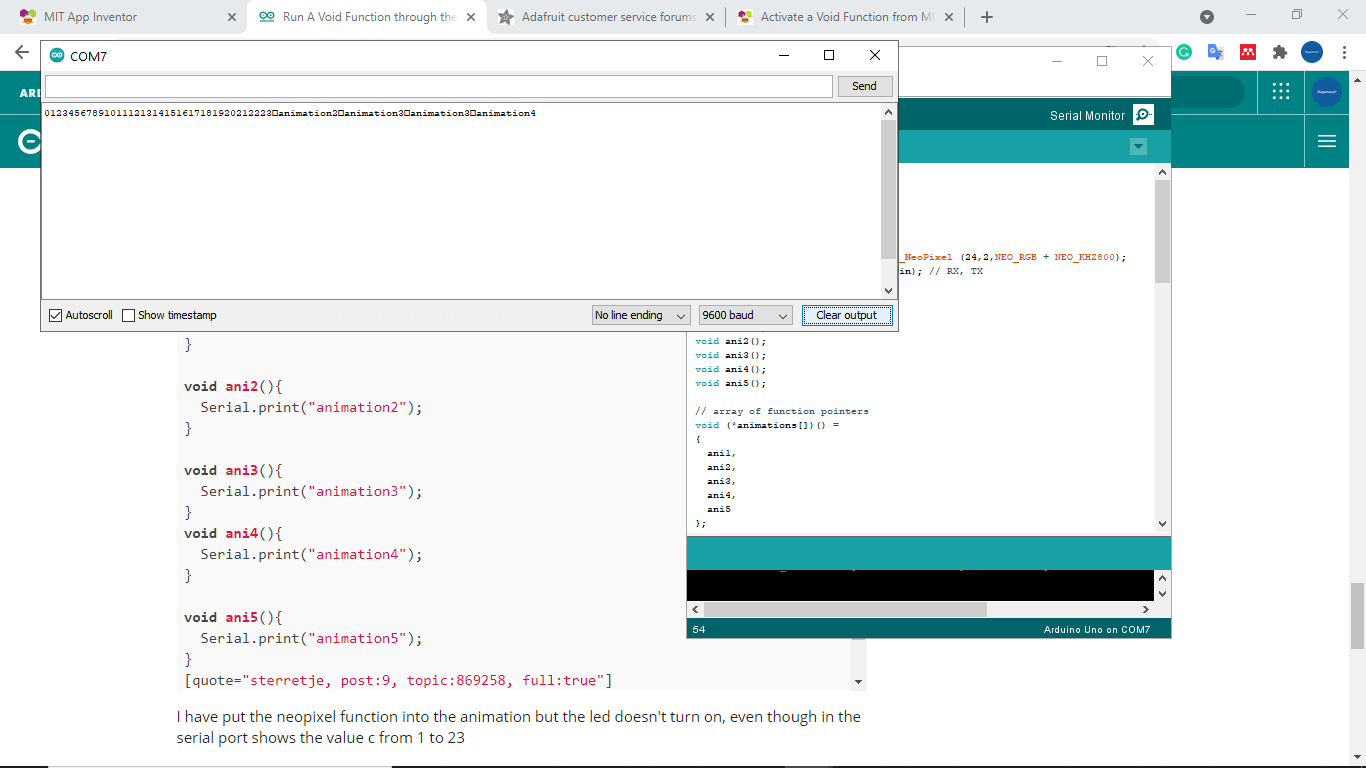This screenshot has height=768, width=1366.
Task: Open the 9600 baud dropdown
Action: 746,315
